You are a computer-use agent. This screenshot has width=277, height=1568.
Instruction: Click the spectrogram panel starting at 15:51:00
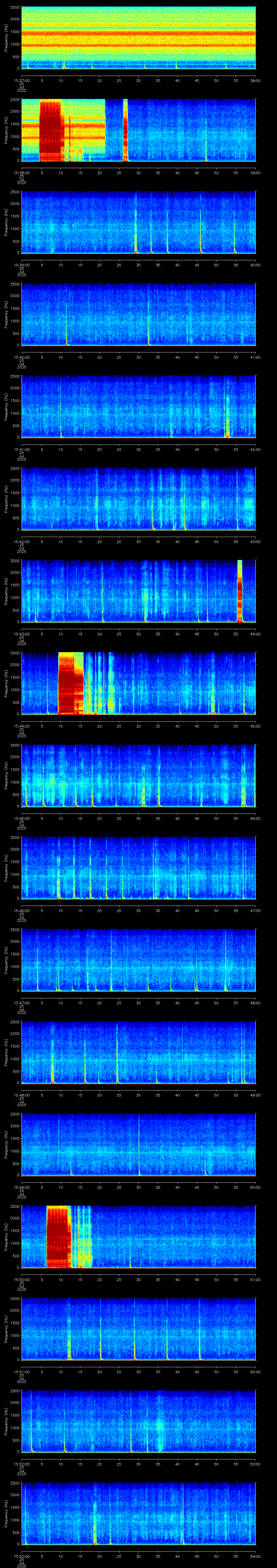(139, 1329)
